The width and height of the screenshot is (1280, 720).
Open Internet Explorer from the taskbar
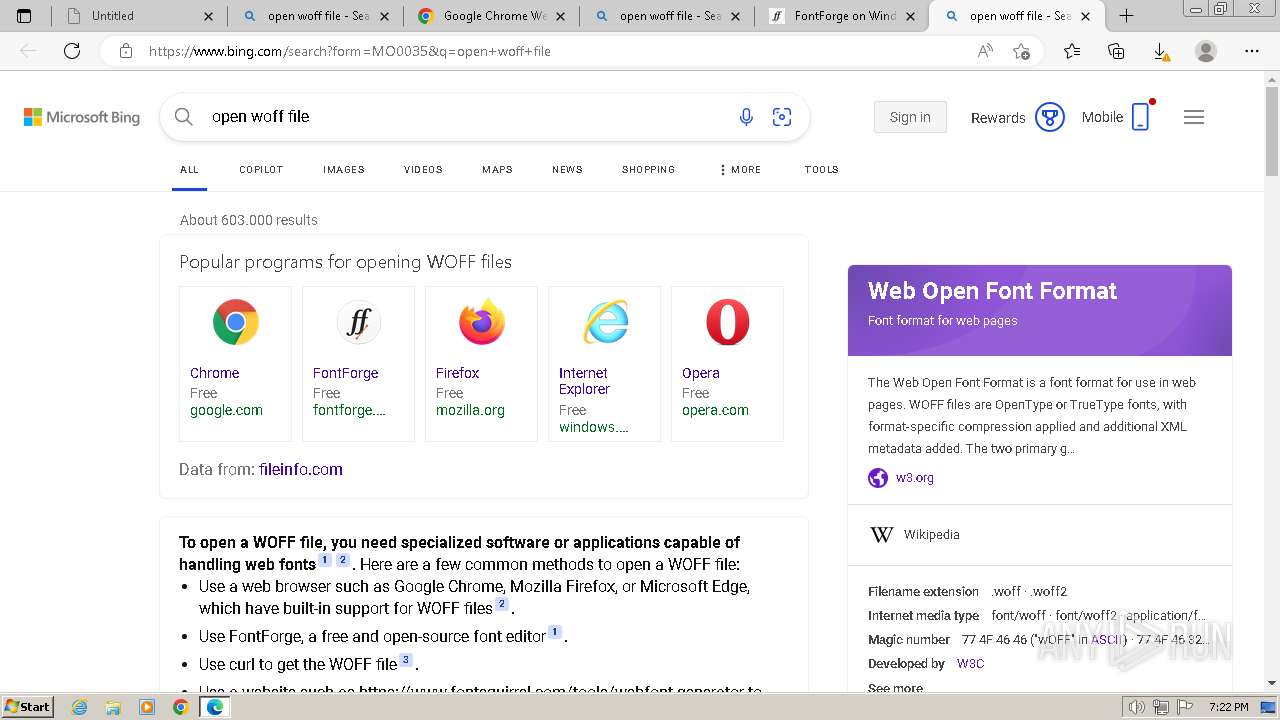coord(80,707)
